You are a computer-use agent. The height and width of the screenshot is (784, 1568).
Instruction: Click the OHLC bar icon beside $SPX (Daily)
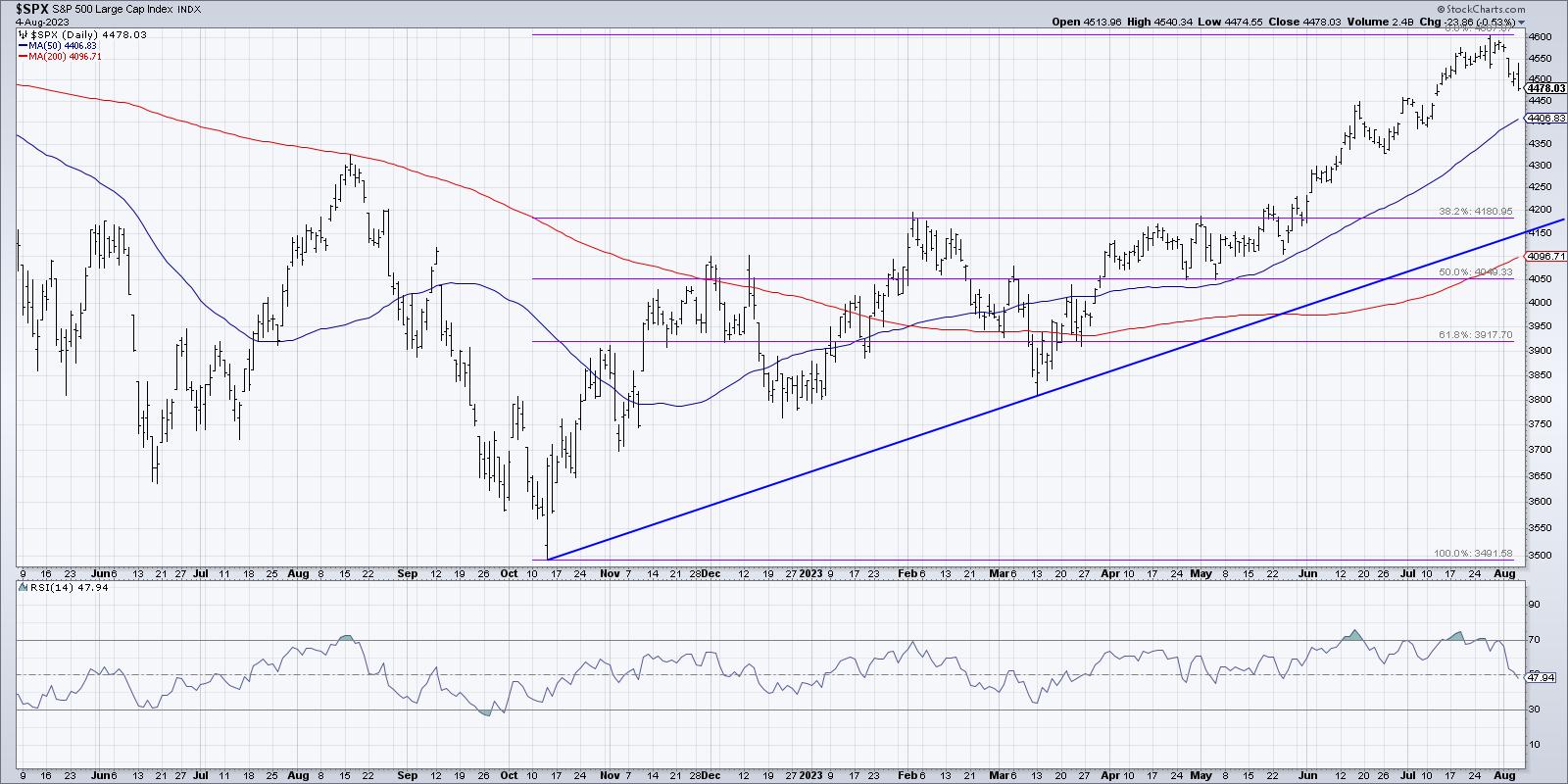(23, 34)
